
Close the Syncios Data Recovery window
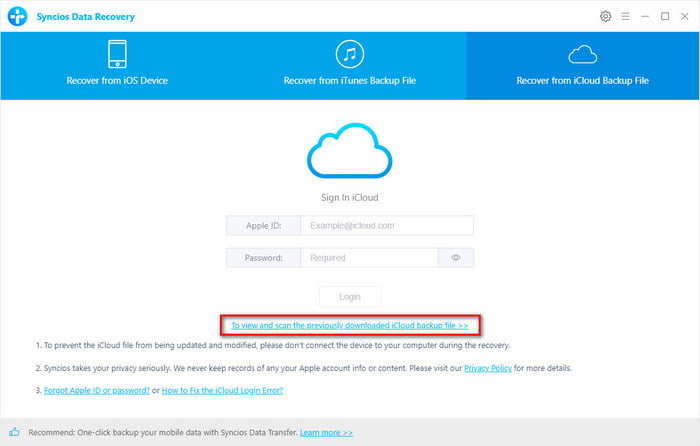[x=685, y=17]
